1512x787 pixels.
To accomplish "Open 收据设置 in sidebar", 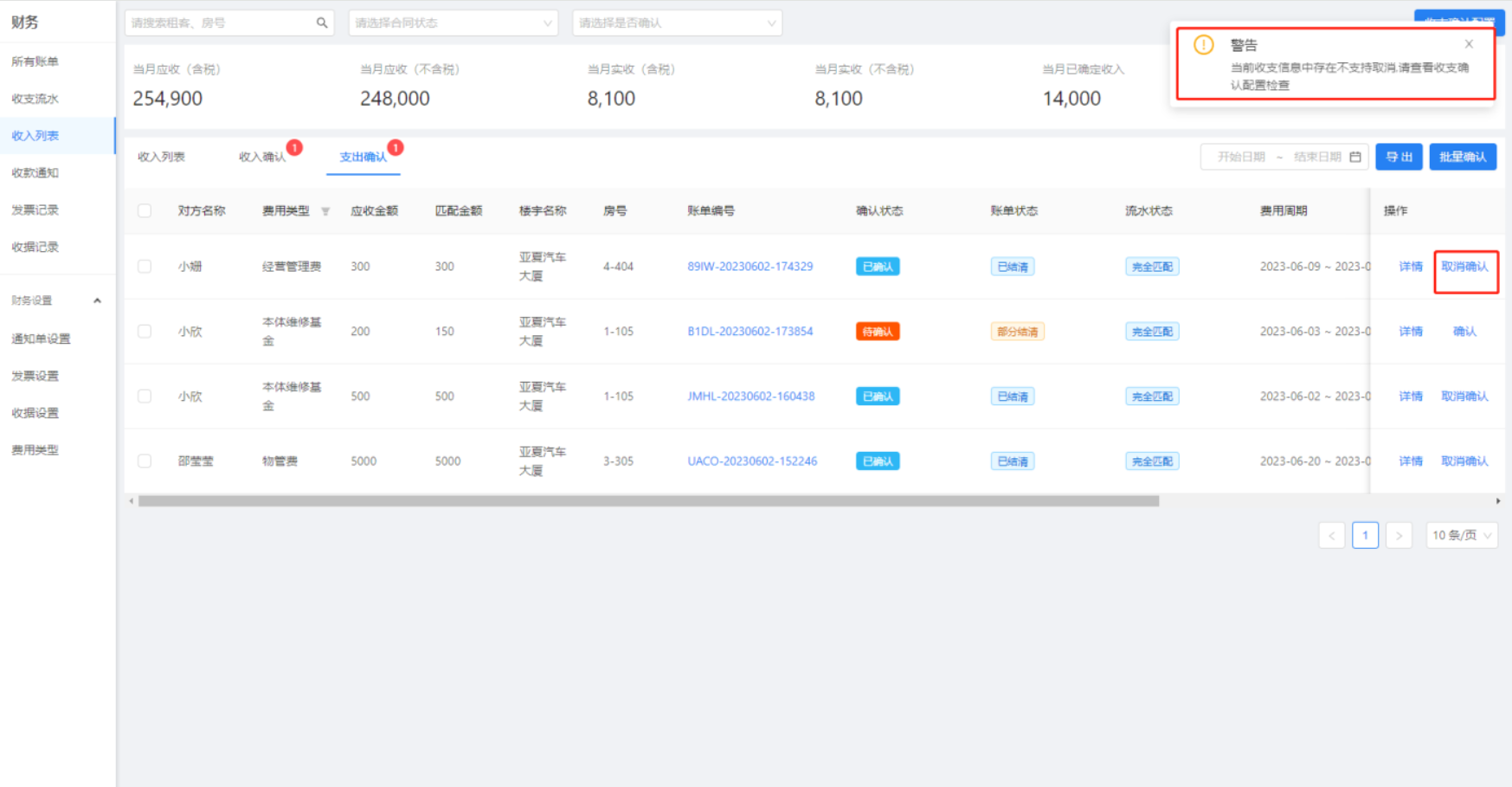I will pos(35,413).
